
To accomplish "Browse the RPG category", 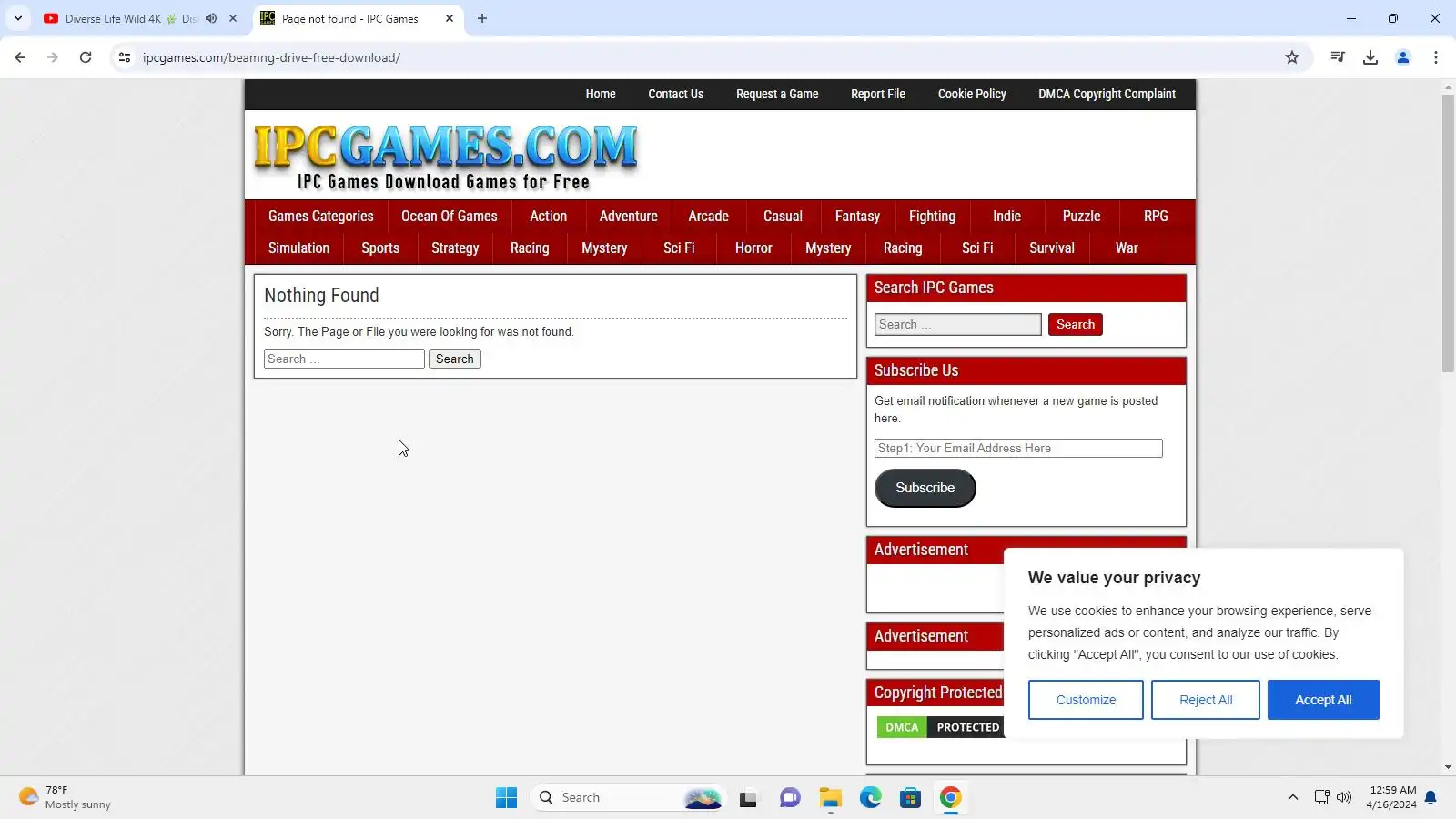I will tap(1157, 217).
